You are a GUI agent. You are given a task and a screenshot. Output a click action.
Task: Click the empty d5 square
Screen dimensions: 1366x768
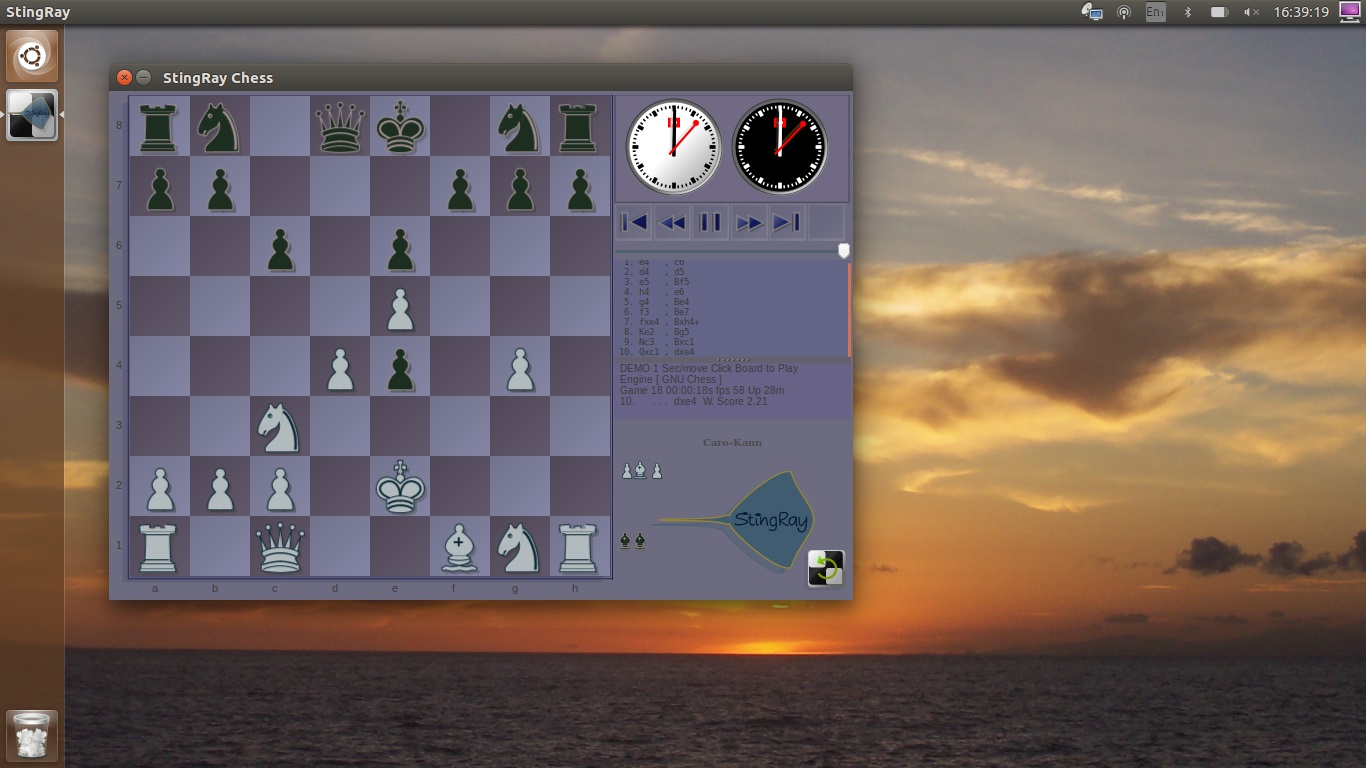pyautogui.click(x=340, y=306)
